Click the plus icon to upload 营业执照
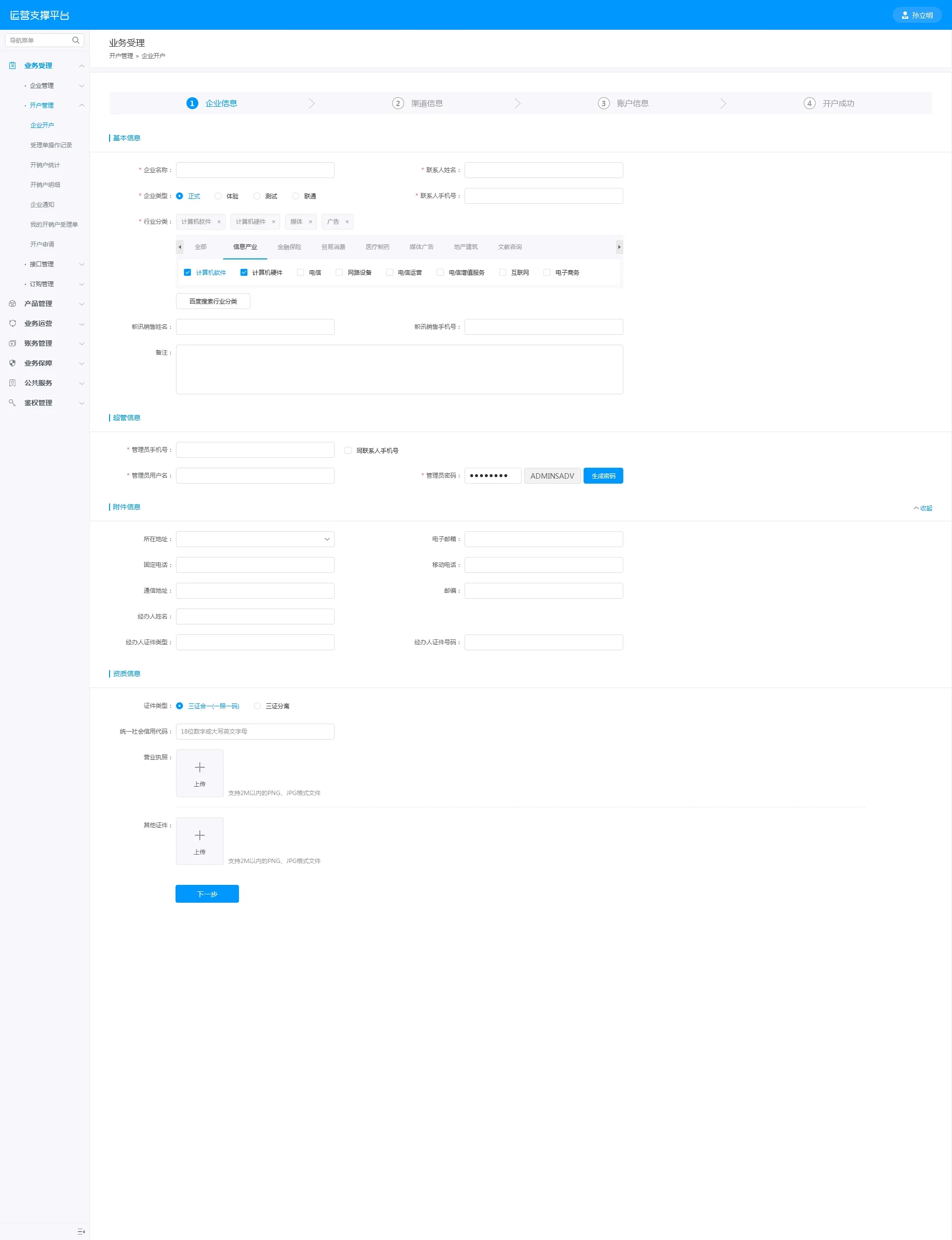 tap(199, 767)
